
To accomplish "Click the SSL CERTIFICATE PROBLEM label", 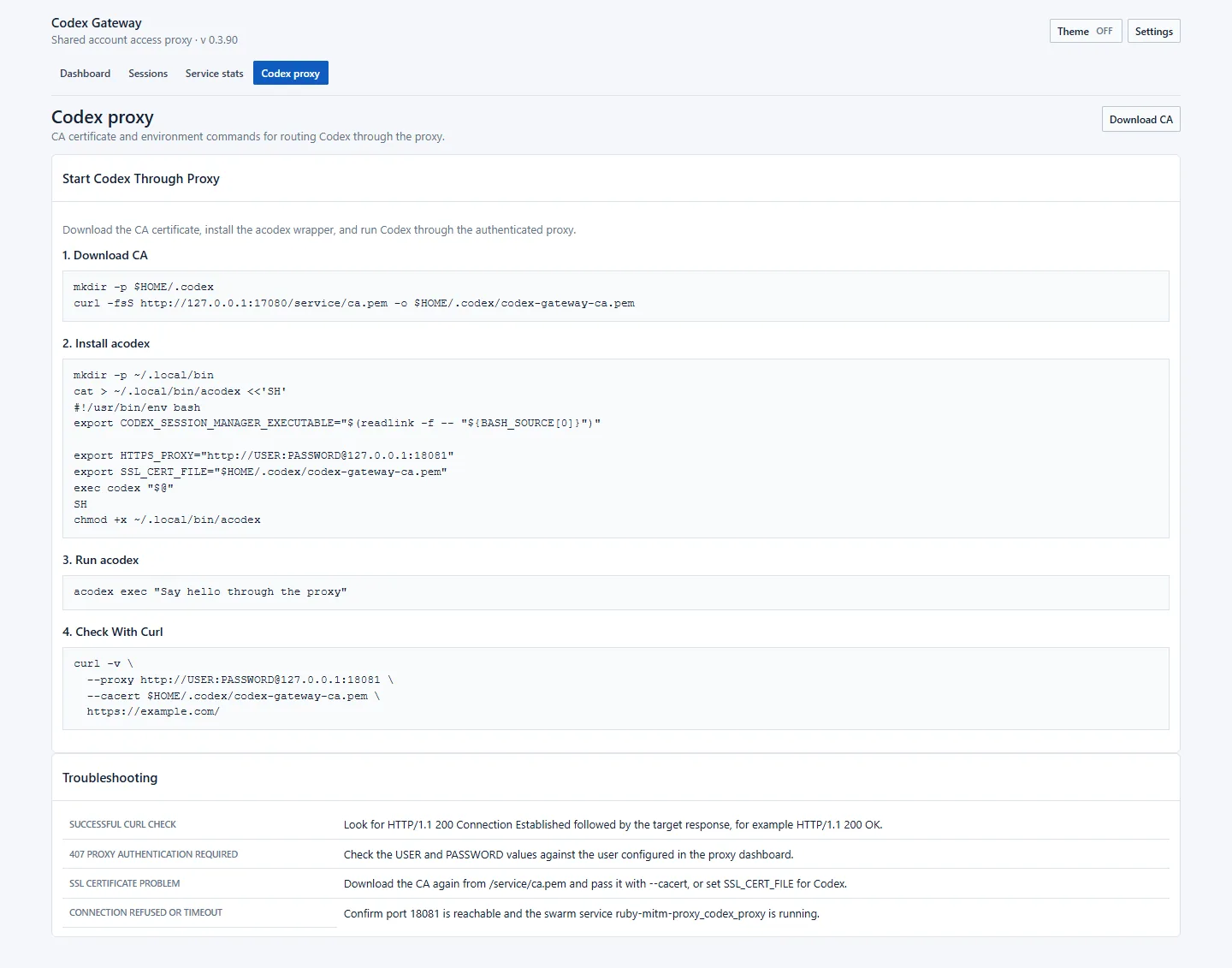I will point(124,883).
